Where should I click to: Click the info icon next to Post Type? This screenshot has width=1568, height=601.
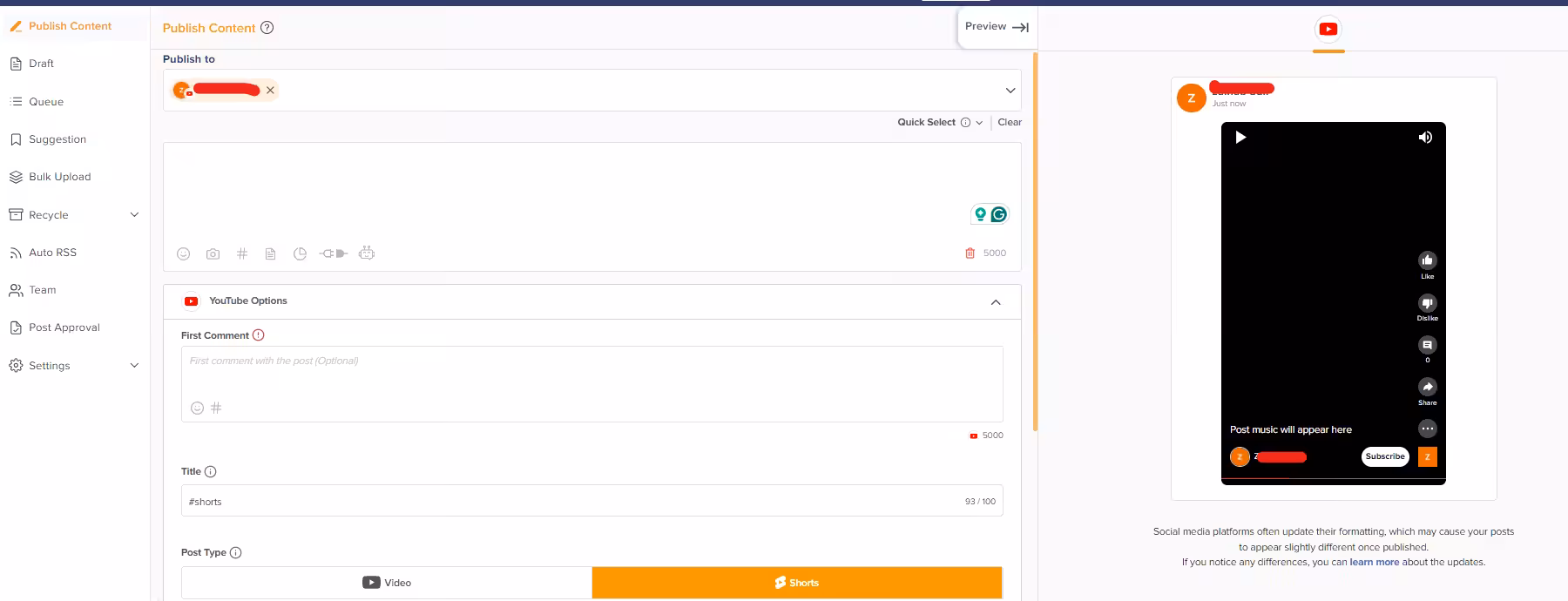click(x=235, y=552)
